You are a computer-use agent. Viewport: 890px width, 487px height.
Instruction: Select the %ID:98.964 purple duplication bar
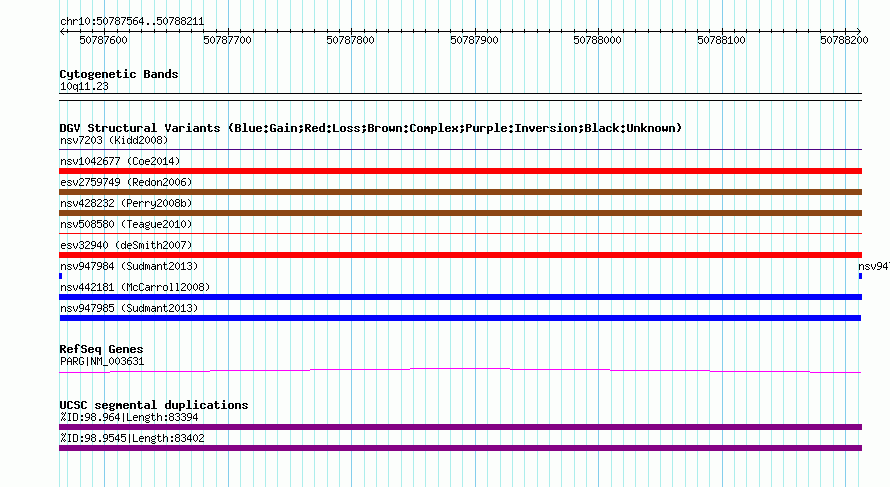tap(460, 427)
